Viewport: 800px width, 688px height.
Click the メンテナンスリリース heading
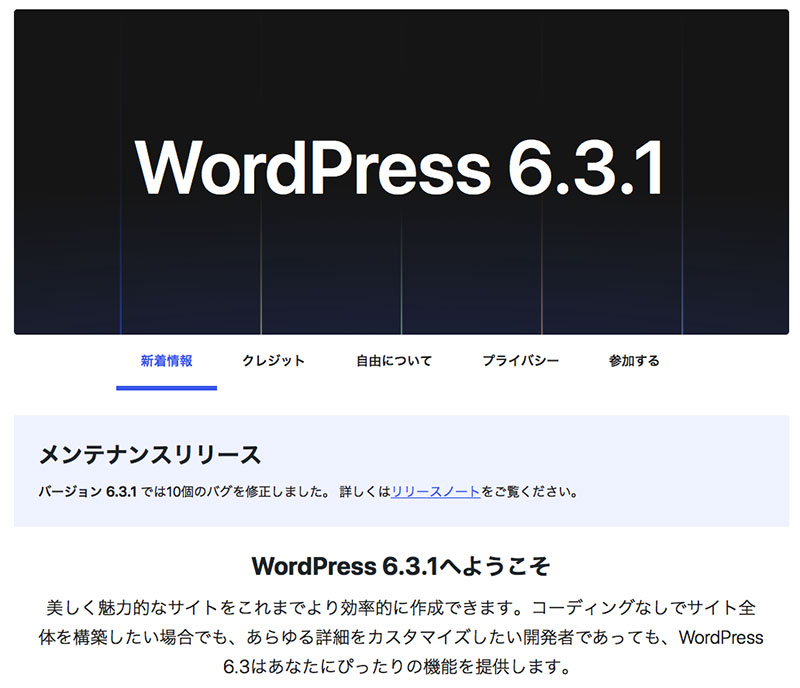pos(150,455)
